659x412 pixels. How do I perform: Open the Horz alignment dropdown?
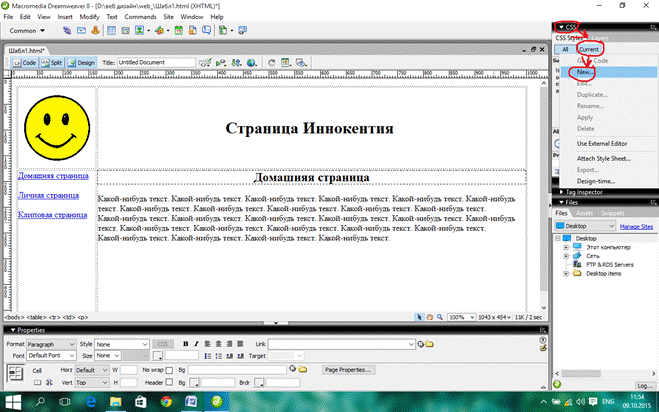click(x=92, y=370)
